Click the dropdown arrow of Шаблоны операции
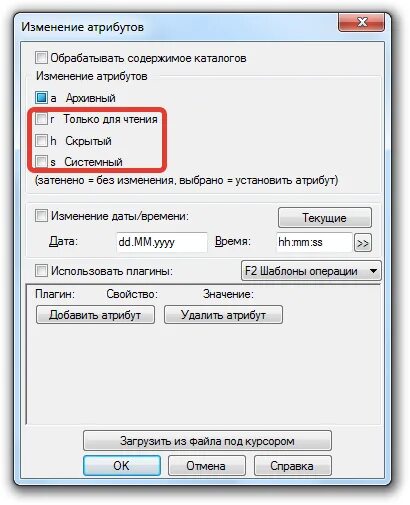This screenshot has height=505, width=410. (374, 271)
